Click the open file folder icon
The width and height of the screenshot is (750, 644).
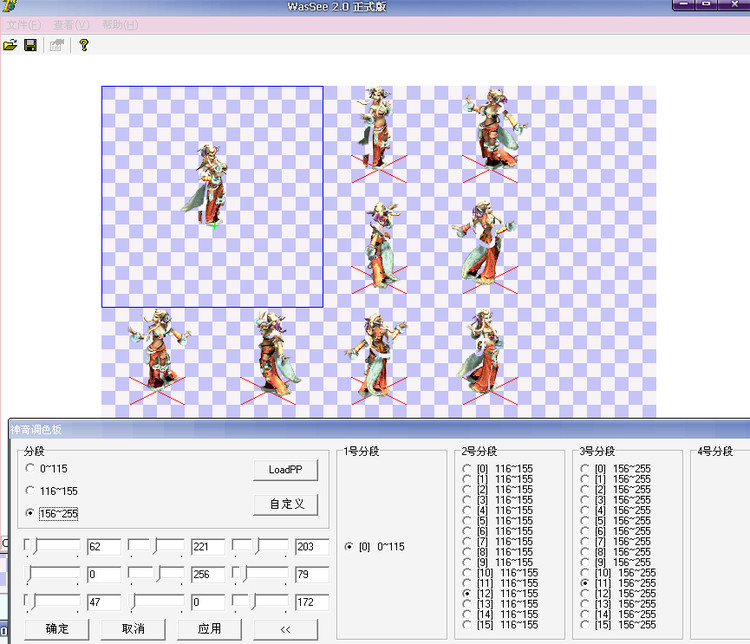(11, 45)
